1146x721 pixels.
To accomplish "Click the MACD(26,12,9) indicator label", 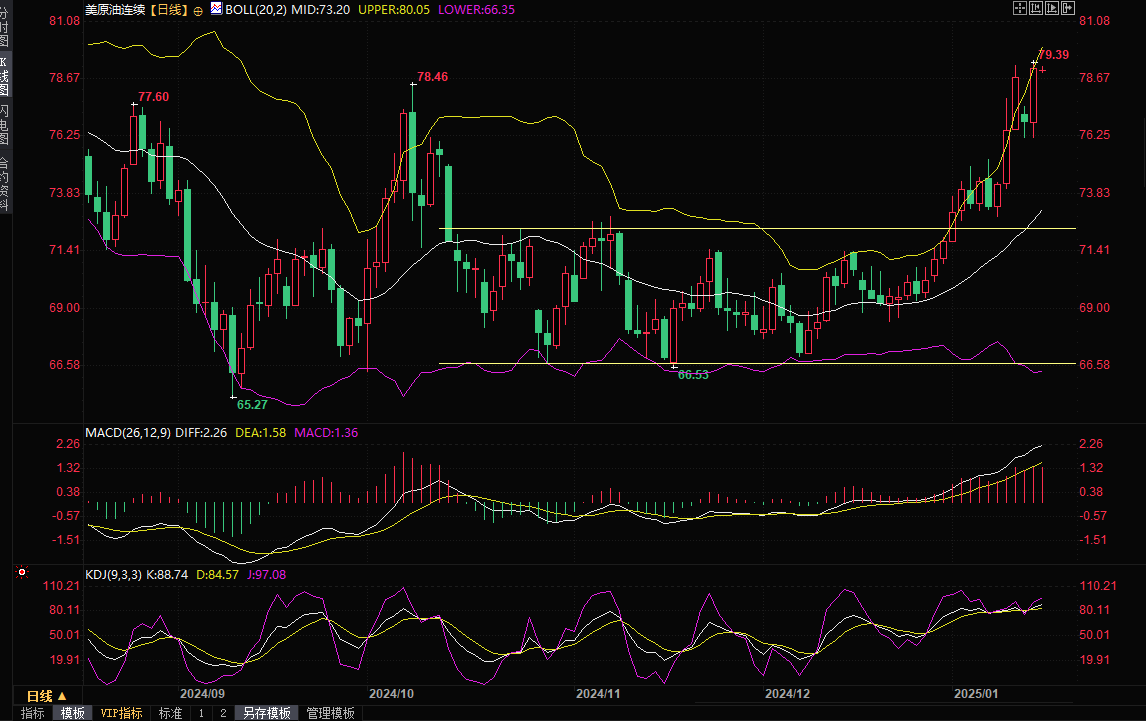I will coord(128,433).
